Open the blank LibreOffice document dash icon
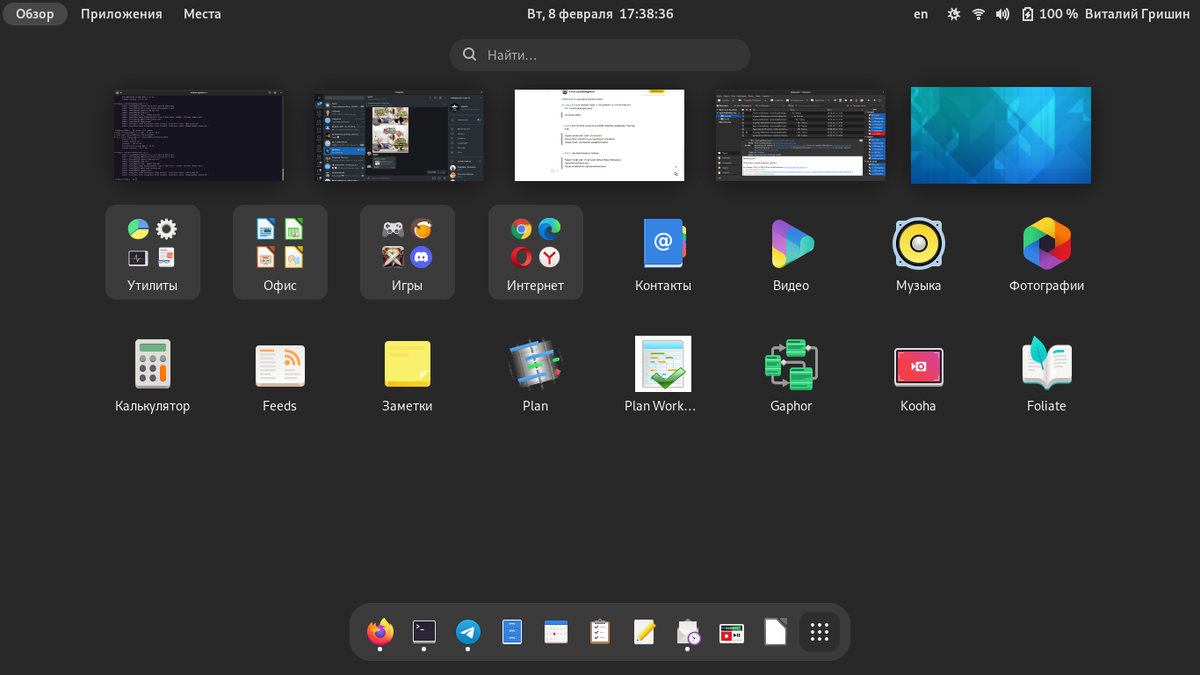 point(776,632)
